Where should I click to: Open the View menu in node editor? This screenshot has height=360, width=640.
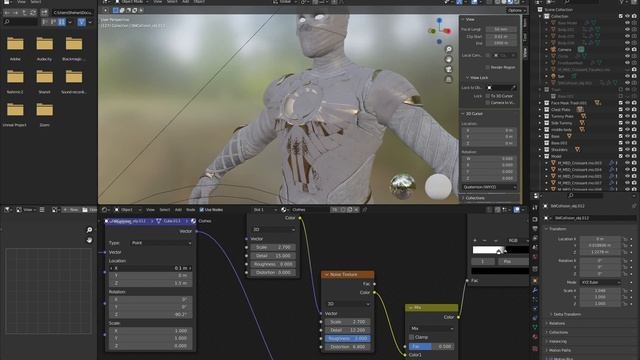point(150,210)
